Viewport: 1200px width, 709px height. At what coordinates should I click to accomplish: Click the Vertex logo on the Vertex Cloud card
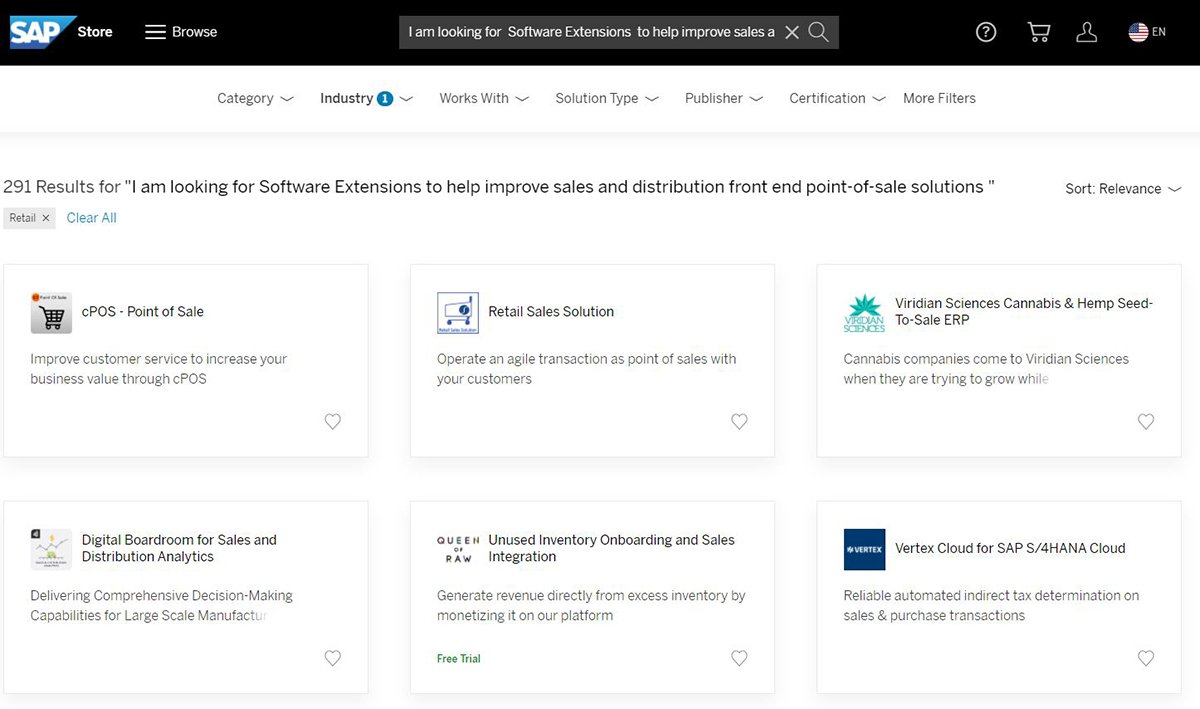[864, 548]
